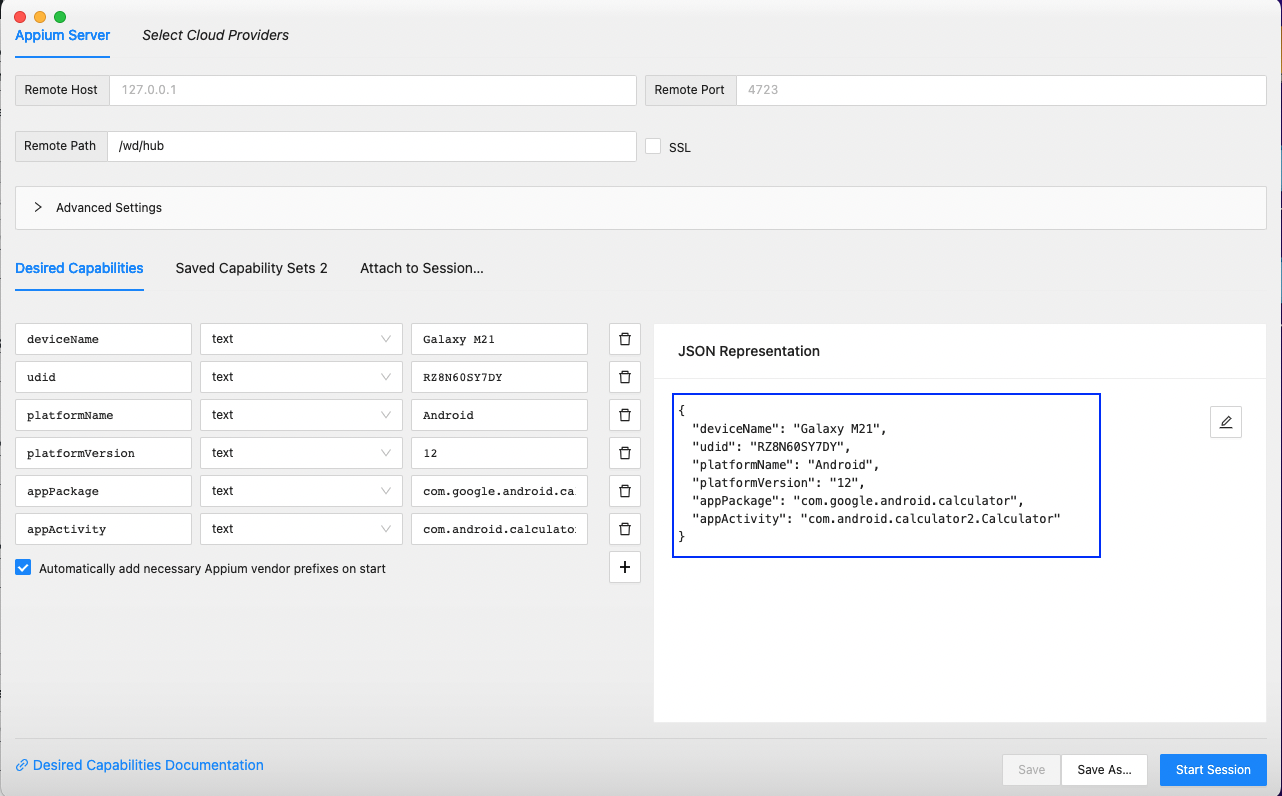
Task: Open Select Cloud Providers tab
Action: tap(215, 35)
